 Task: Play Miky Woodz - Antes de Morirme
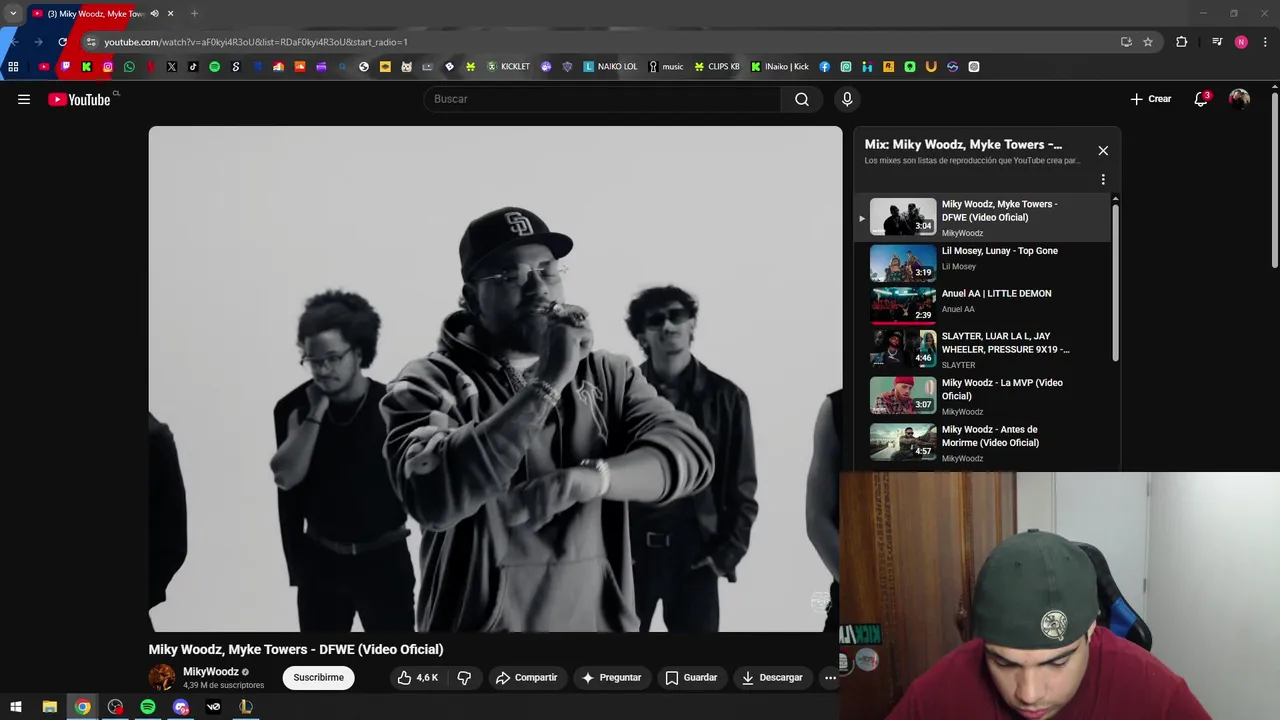[x=984, y=442]
